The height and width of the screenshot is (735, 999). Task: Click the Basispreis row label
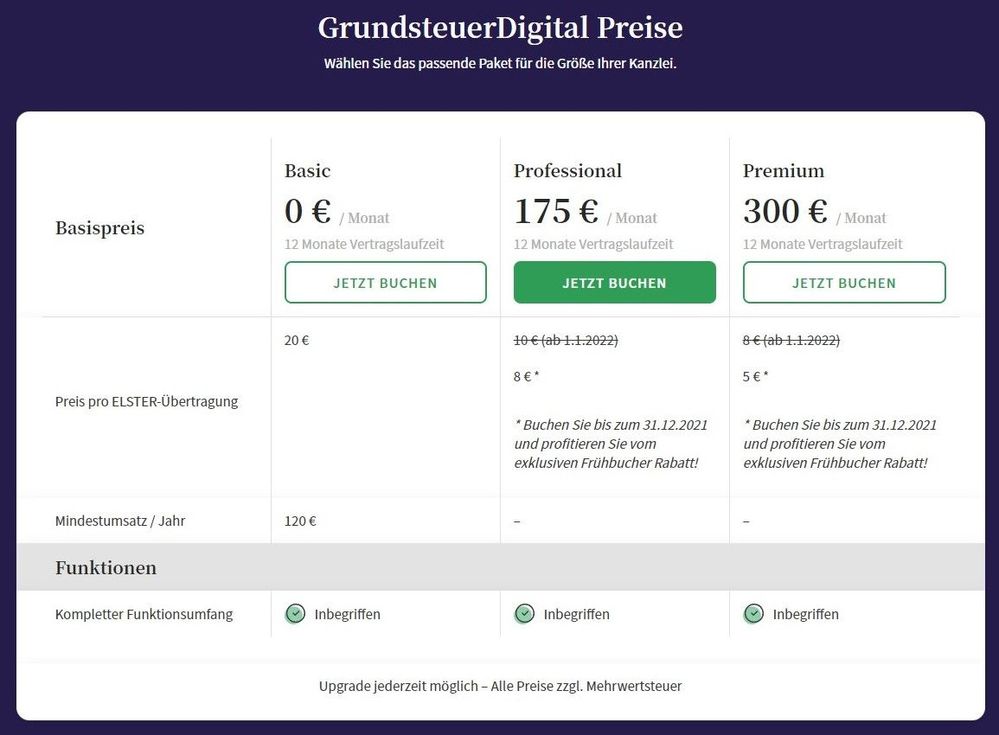click(x=100, y=228)
